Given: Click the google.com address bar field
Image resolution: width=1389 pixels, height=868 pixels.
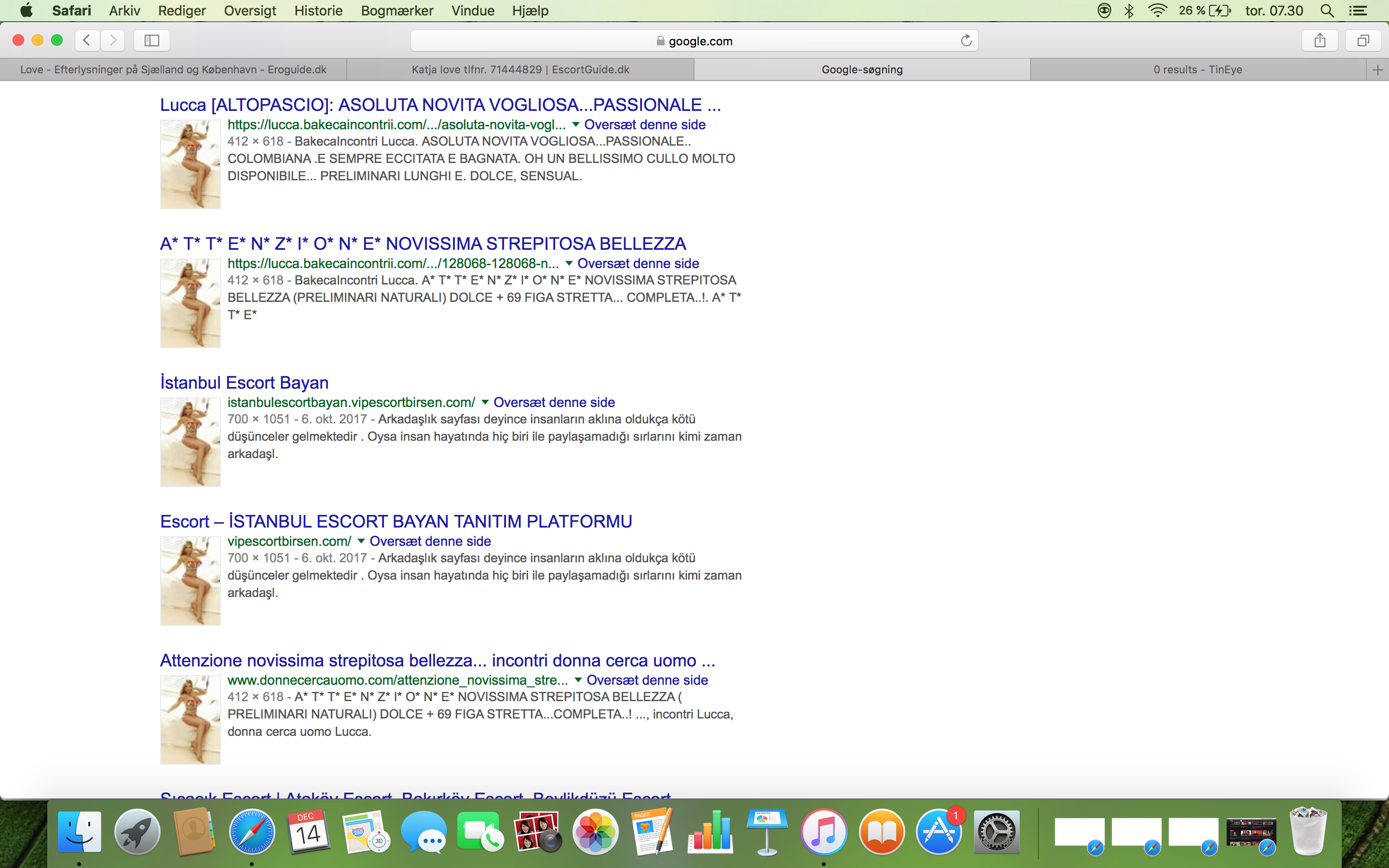Looking at the screenshot, I should (x=694, y=41).
